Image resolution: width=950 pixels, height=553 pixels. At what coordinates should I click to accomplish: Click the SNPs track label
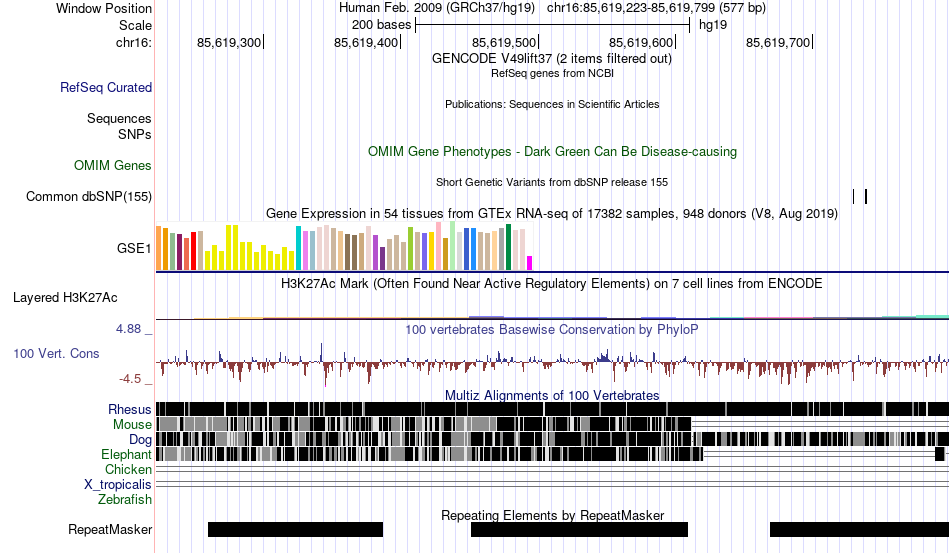(x=135, y=134)
